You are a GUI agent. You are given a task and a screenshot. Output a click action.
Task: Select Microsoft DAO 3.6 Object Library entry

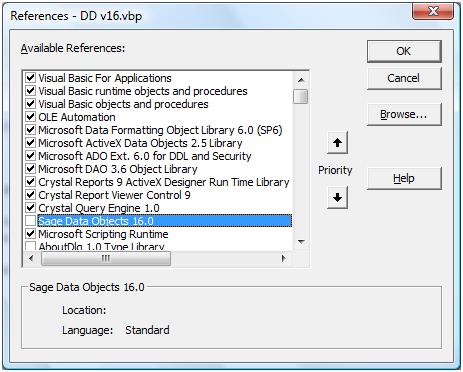click(x=118, y=169)
